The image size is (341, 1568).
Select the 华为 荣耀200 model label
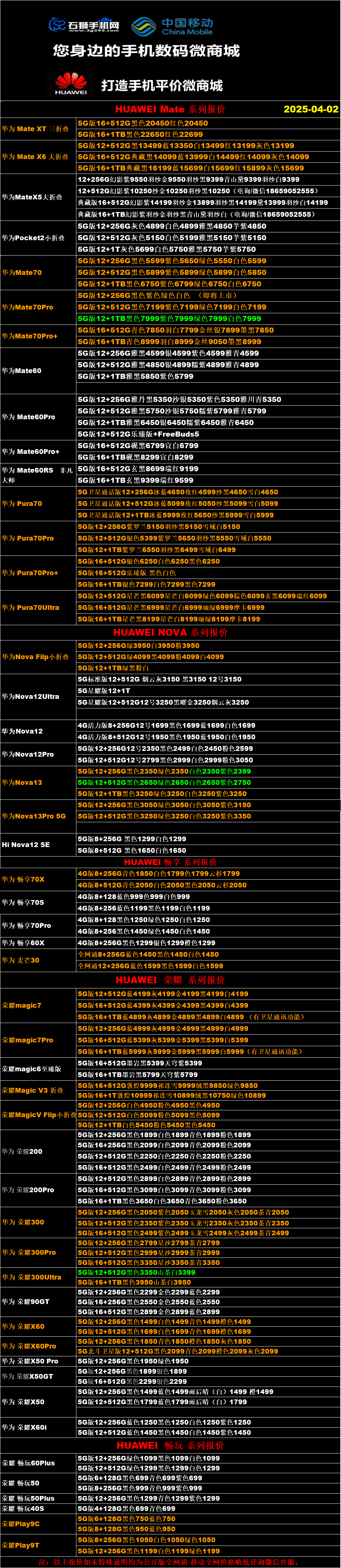coord(22,1152)
